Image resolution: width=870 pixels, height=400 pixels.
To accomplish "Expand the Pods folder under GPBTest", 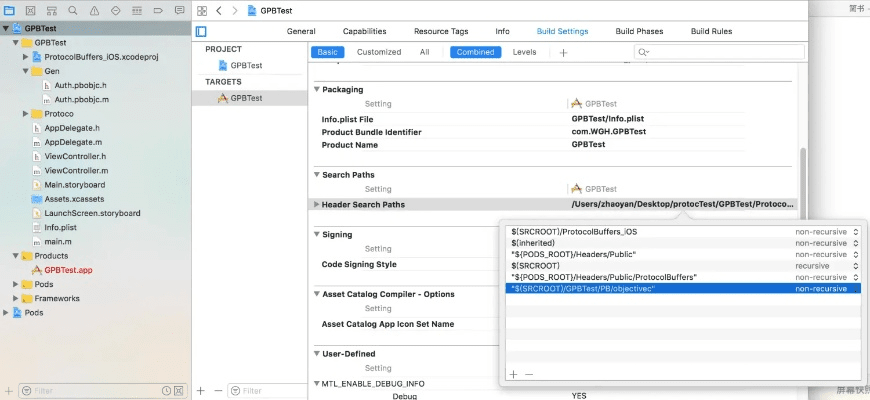I will click(x=15, y=284).
